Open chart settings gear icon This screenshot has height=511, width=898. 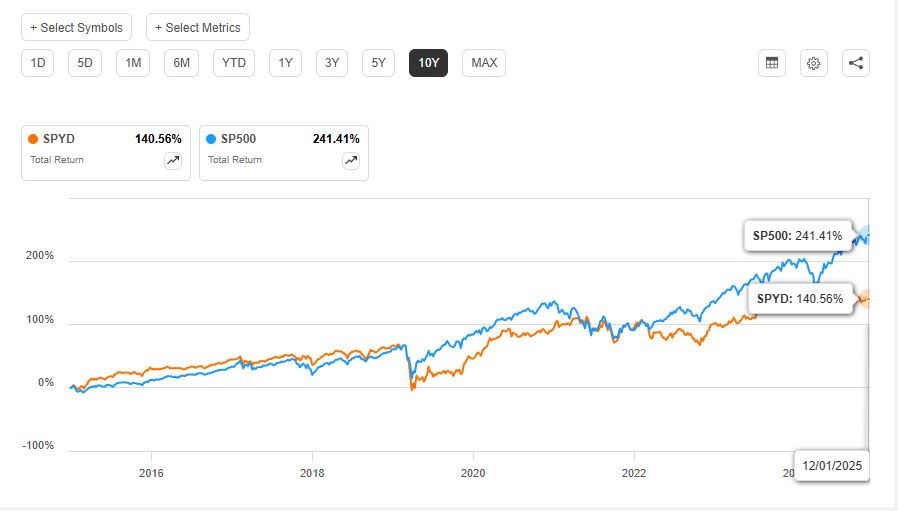814,63
